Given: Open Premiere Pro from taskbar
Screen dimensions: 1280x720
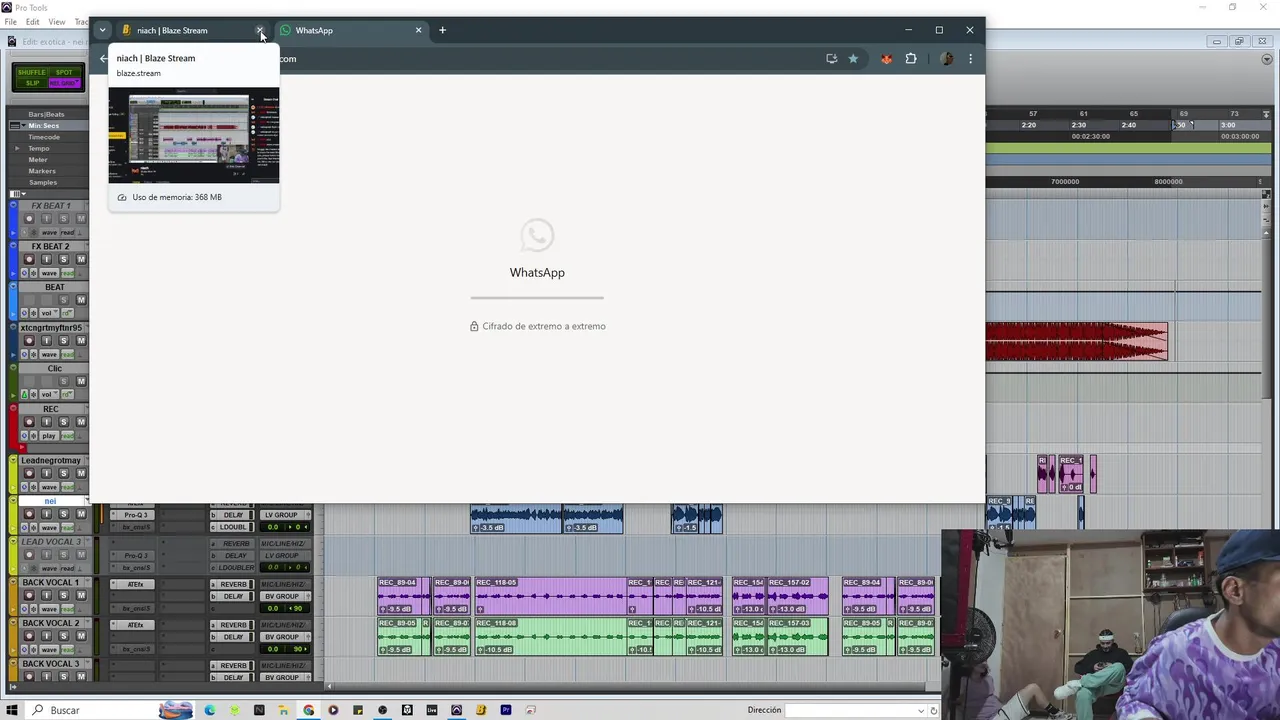Looking at the screenshot, I should coord(506,710).
